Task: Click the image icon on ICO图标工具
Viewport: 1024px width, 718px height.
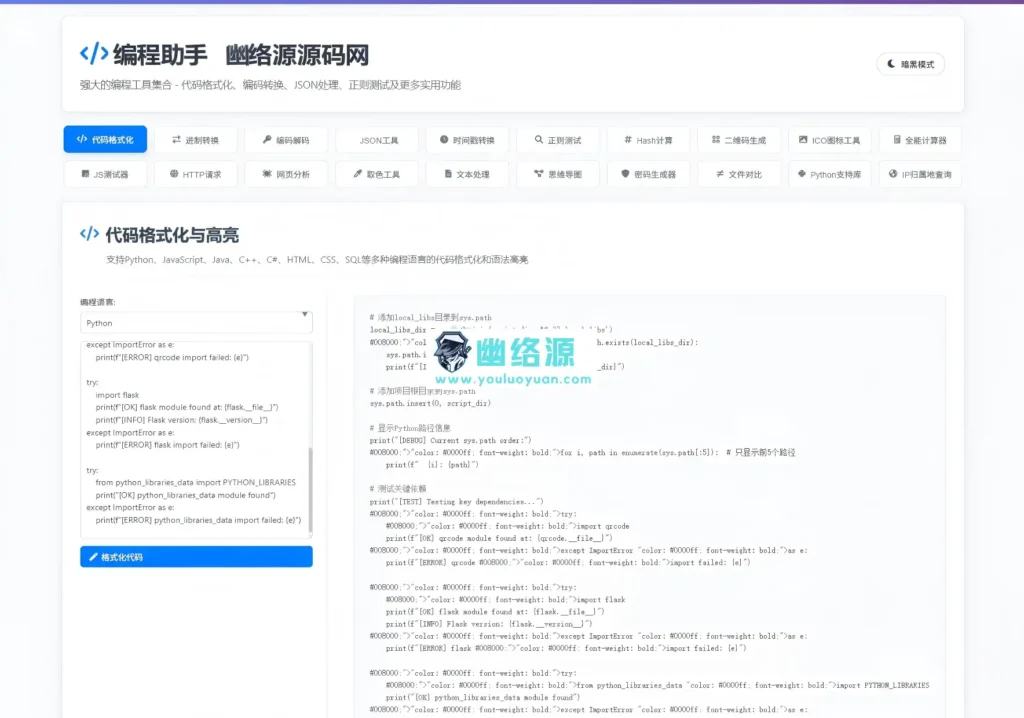Action: [803, 140]
